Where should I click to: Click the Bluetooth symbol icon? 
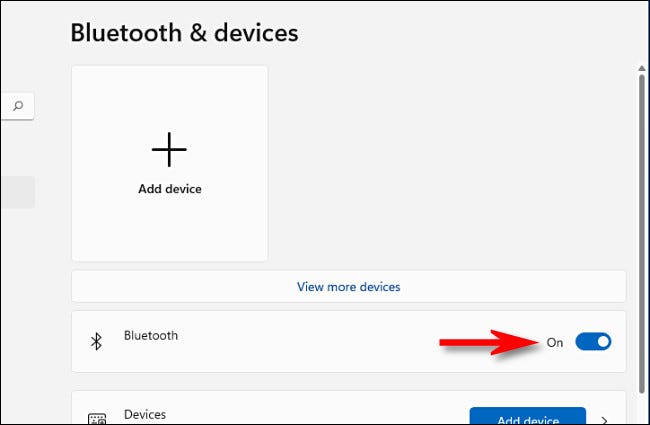pos(97,342)
